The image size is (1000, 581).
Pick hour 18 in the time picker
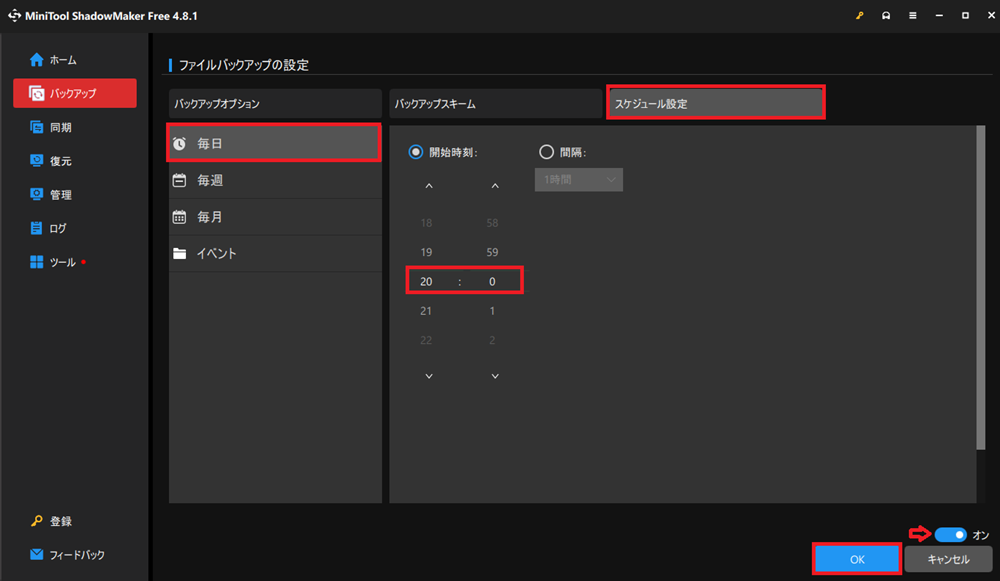click(x=426, y=223)
